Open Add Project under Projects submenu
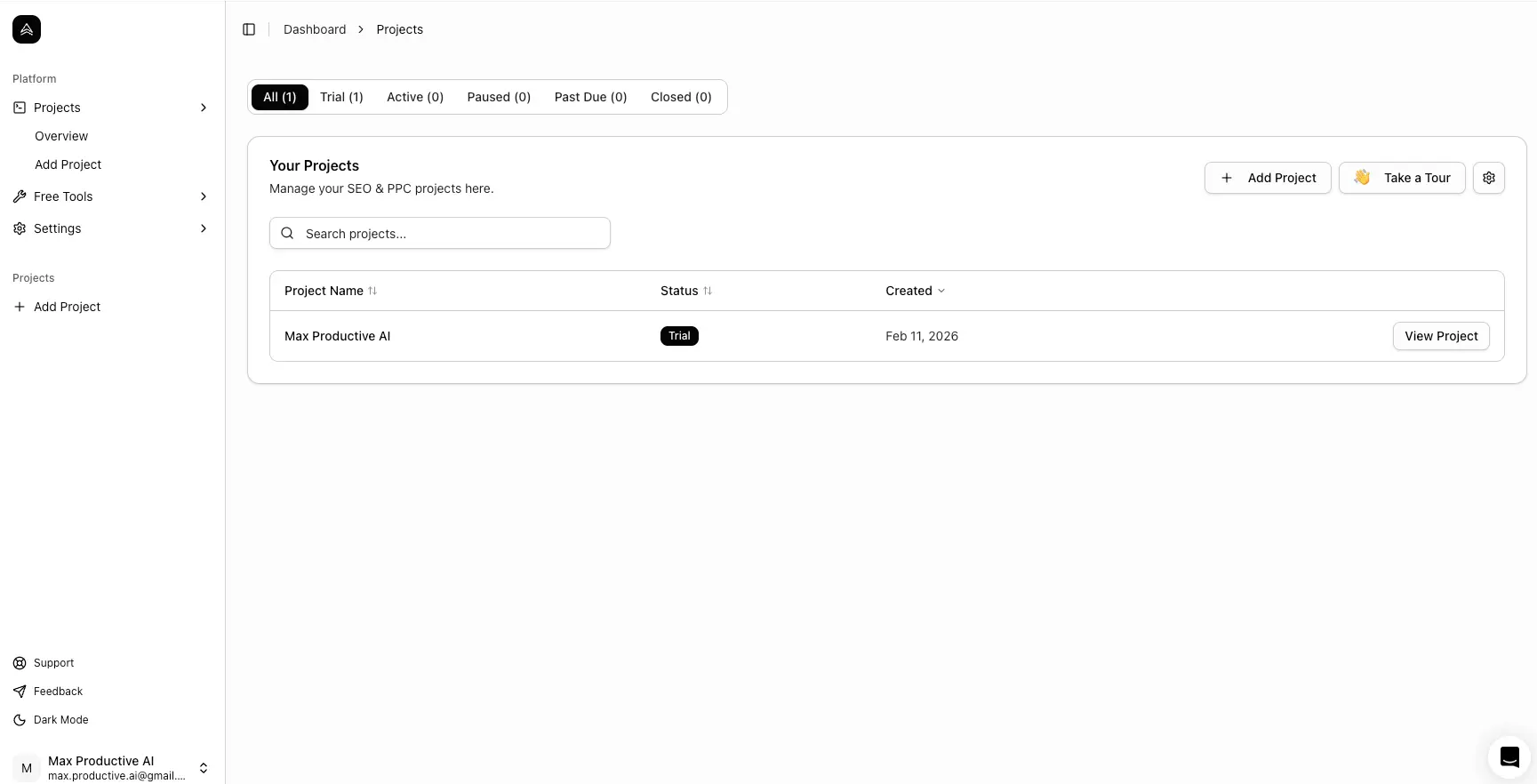The height and width of the screenshot is (784, 1537). coord(68,164)
